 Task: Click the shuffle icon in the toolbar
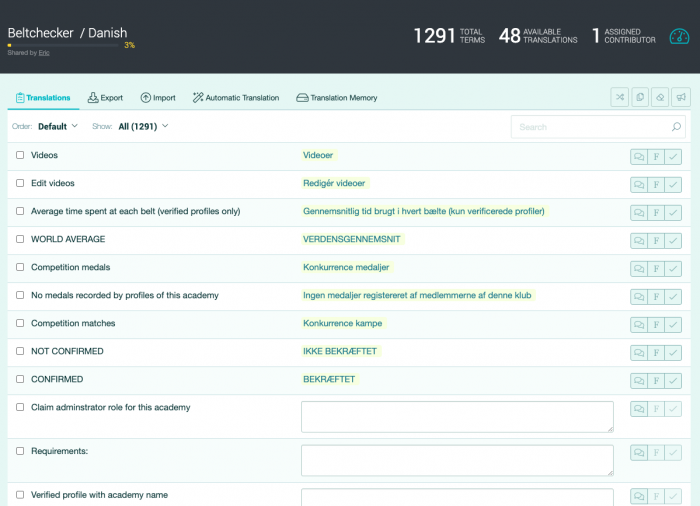coord(620,97)
